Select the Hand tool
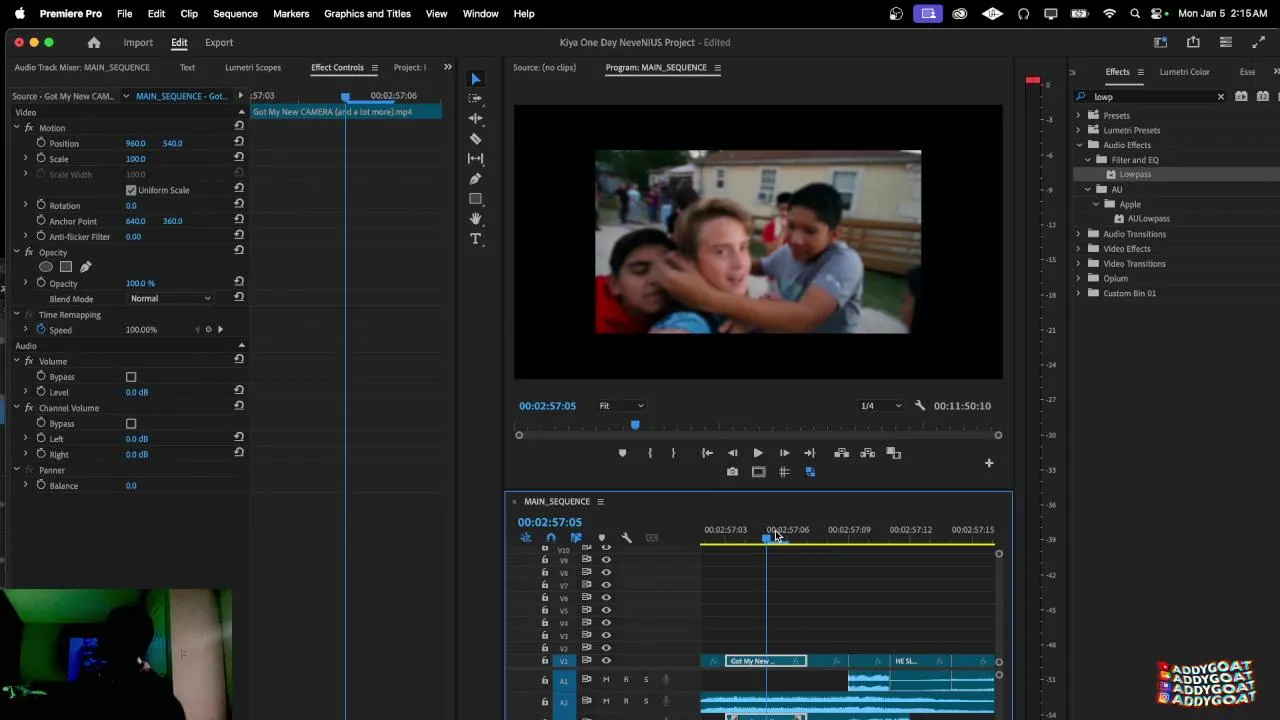 tap(476, 219)
